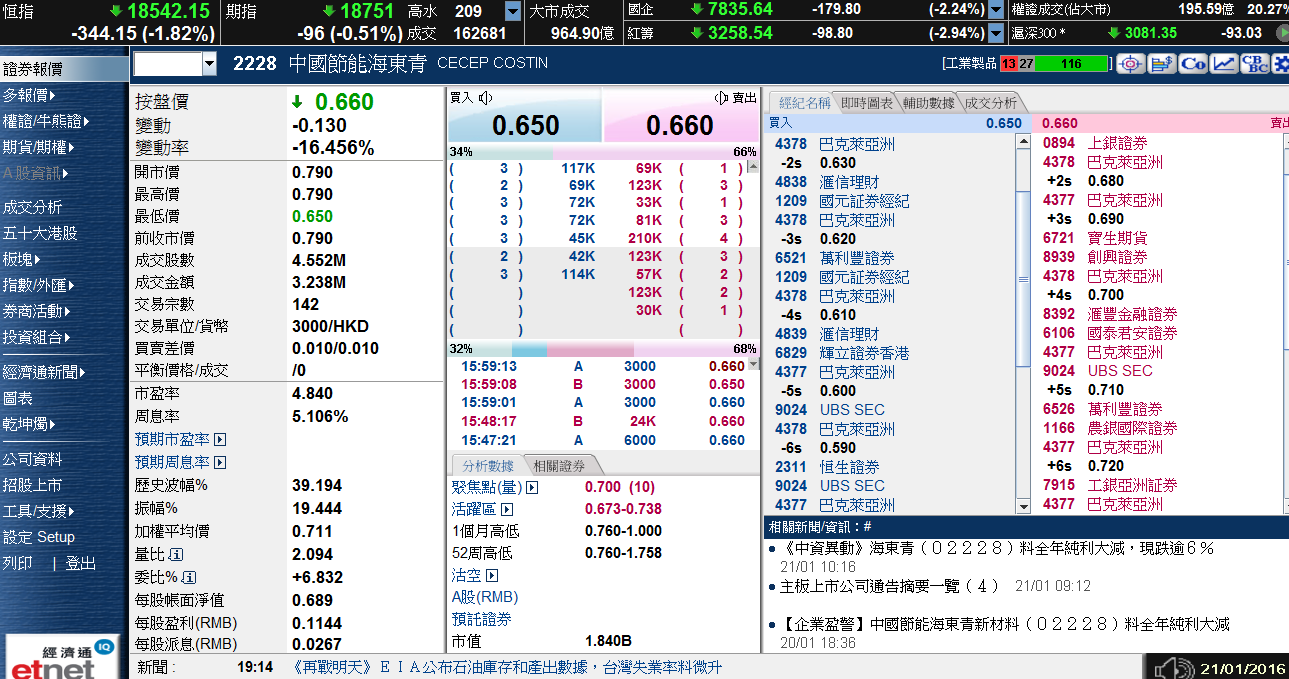Click the bar chart with dollar icon
This screenshot has width=1289, height=679.
coord(1162,64)
